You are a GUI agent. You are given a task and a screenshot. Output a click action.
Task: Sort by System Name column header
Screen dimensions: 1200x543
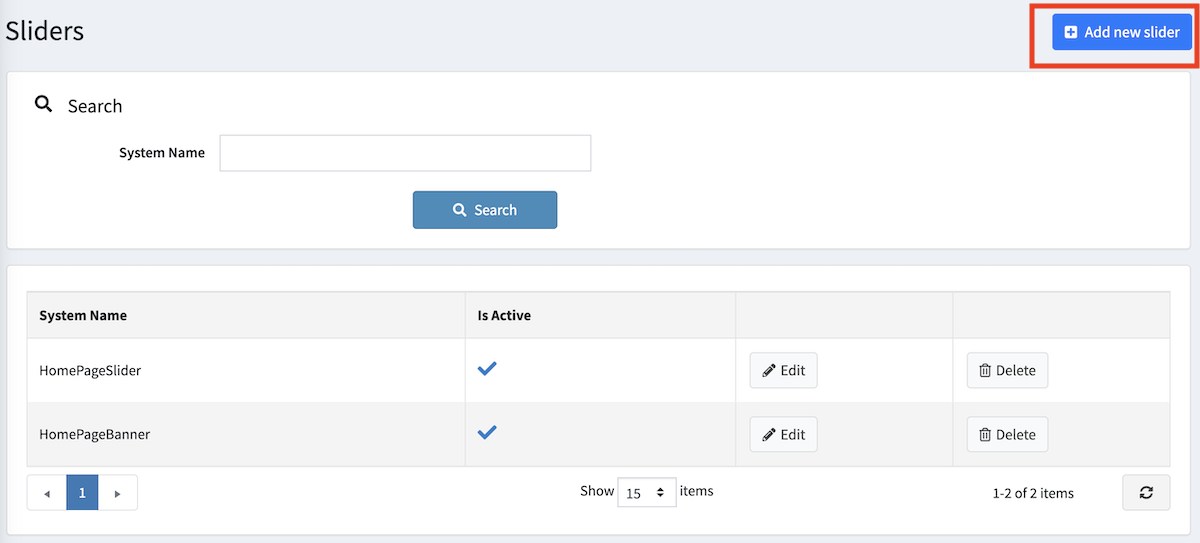click(x=83, y=315)
